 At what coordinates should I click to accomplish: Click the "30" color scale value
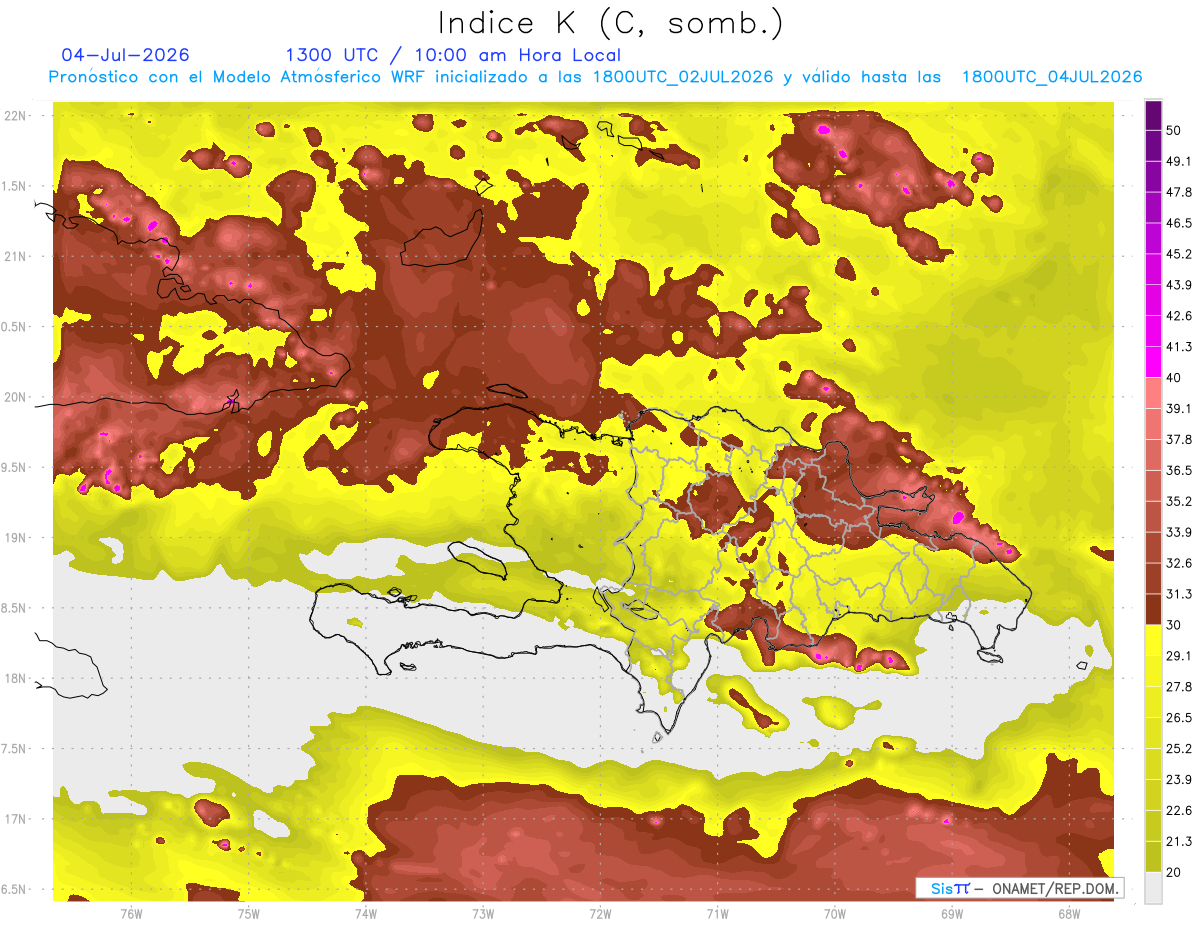coord(1173,625)
